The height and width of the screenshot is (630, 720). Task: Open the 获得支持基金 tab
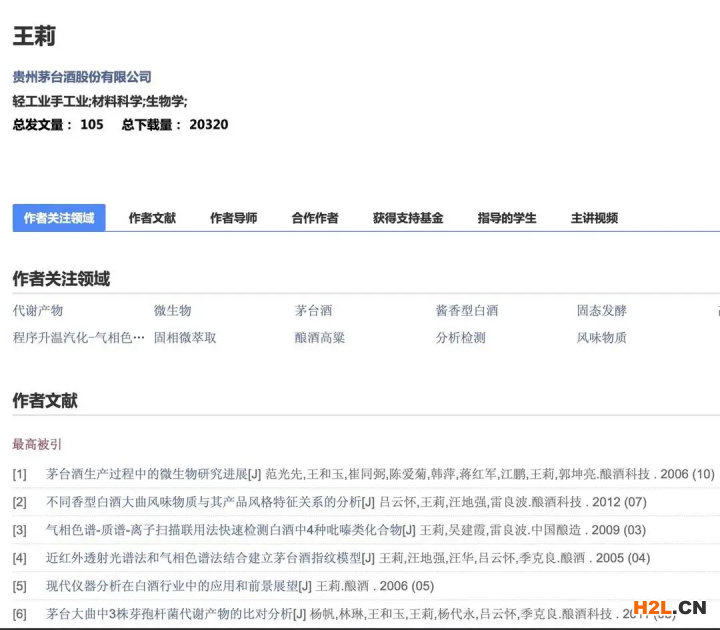(x=408, y=218)
